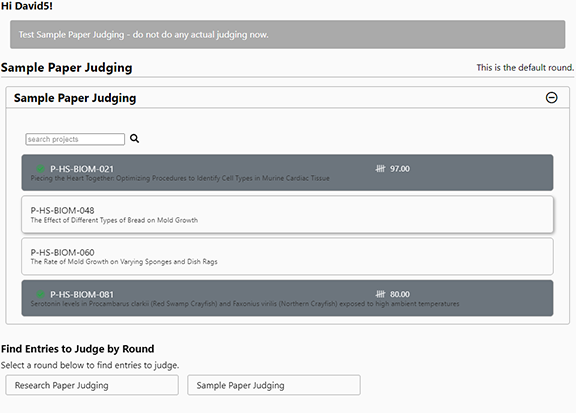Viewport: 576px width, 413px height.
Task: Select P-HS-BIOM-060 sponges and dish rags entry
Action: click(x=287, y=256)
